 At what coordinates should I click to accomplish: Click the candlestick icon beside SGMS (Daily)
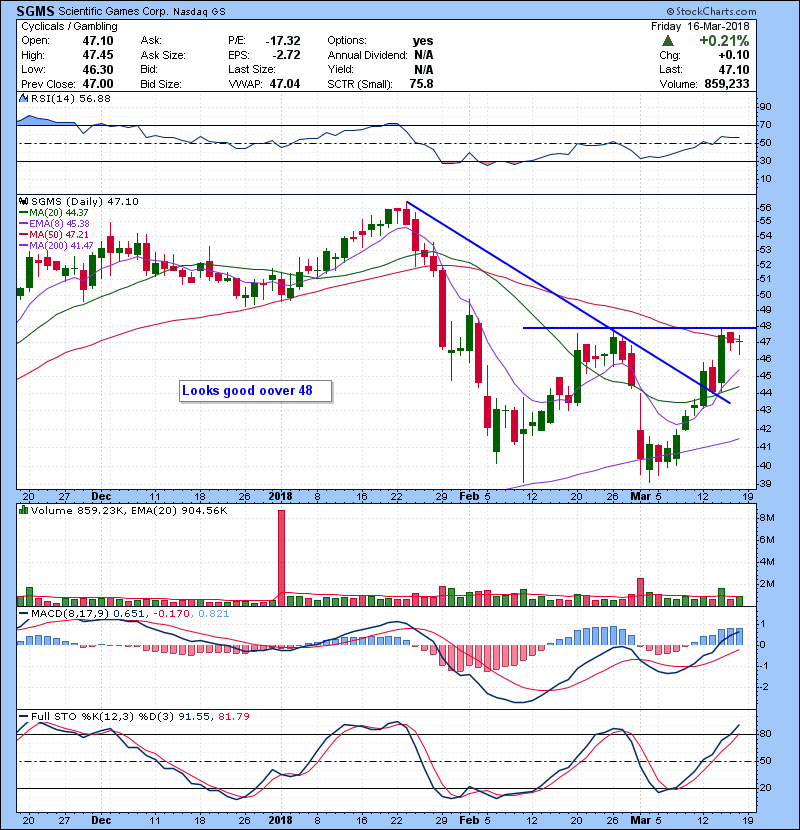coord(23,202)
